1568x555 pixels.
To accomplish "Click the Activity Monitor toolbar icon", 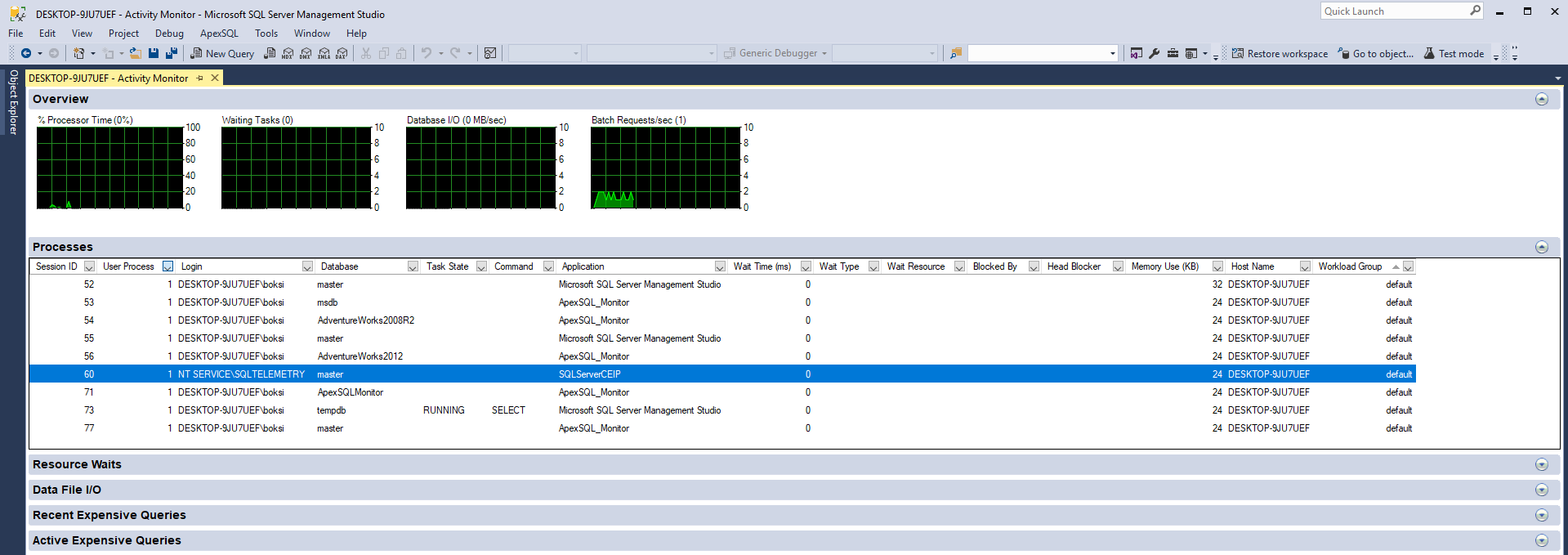I will pos(490,53).
